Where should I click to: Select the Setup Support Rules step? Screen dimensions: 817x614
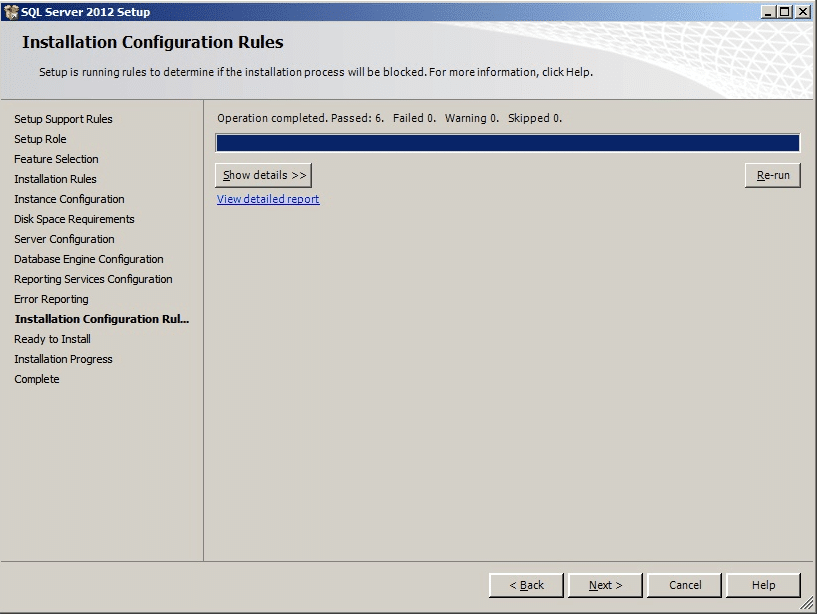pos(62,119)
